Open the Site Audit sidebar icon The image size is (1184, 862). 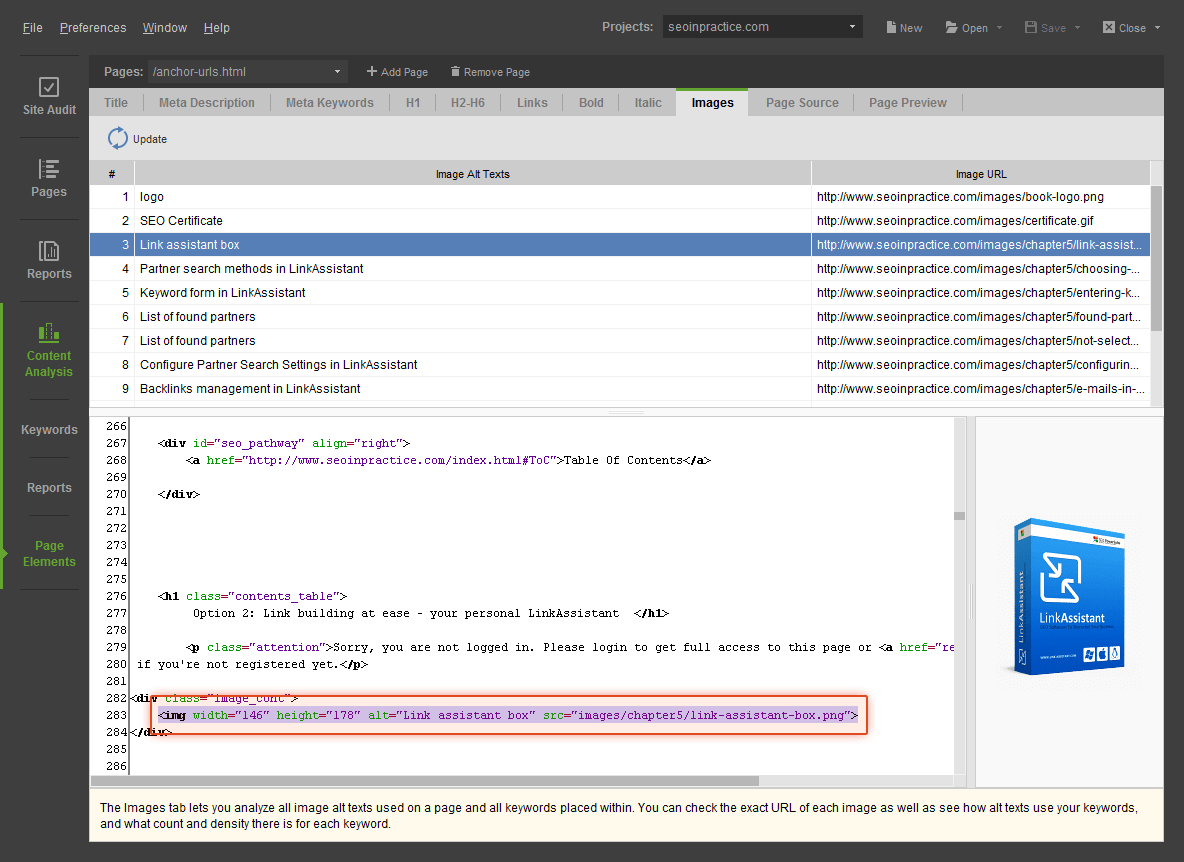click(x=48, y=88)
